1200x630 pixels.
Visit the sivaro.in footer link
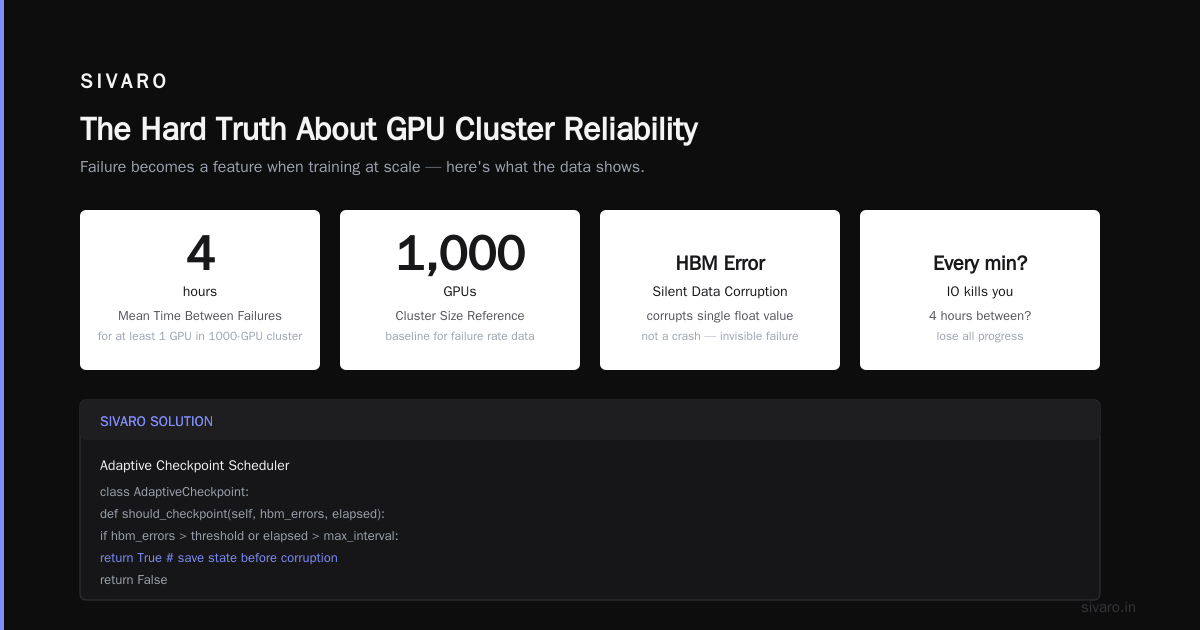tap(1108, 607)
